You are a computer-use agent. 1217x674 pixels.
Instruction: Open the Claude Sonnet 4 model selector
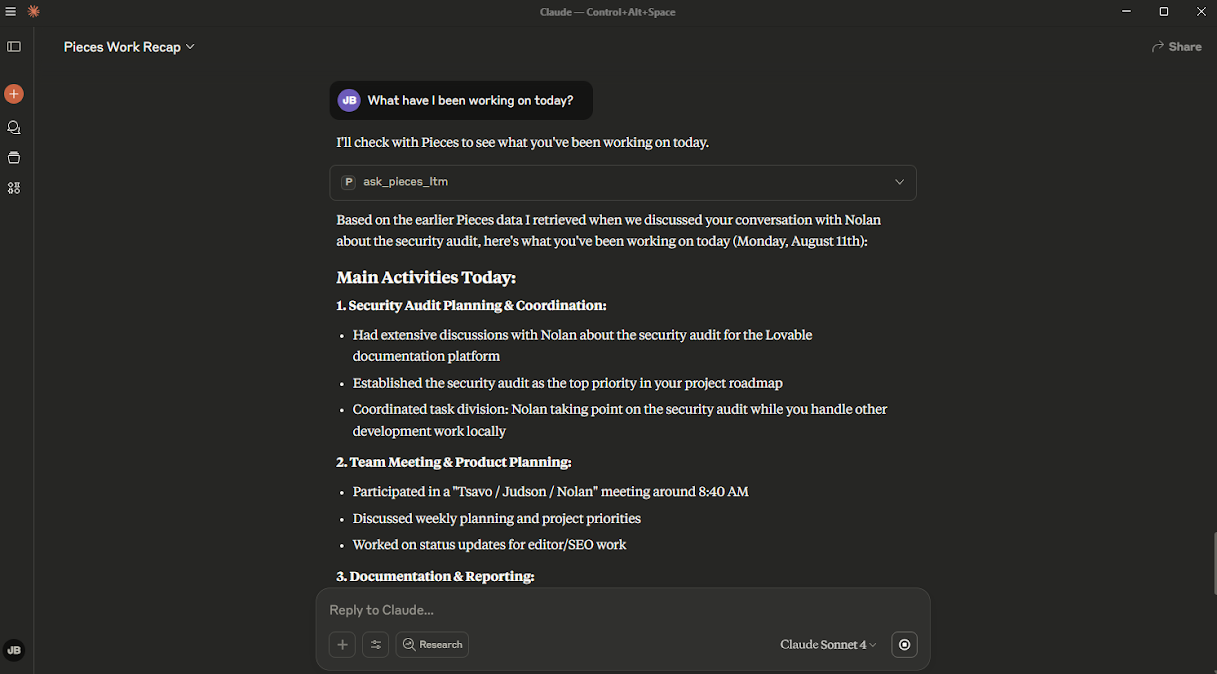[x=828, y=645]
